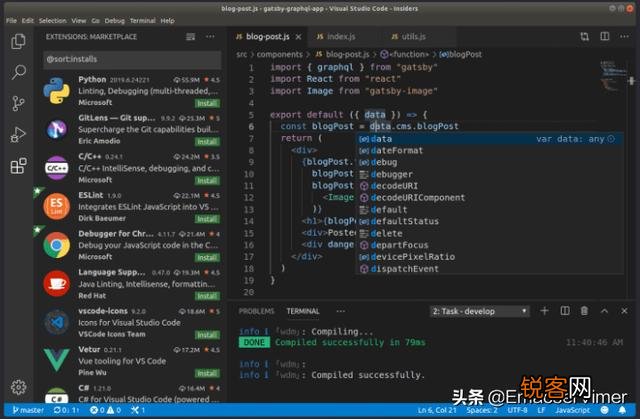Open notifications bell in status bar
This screenshot has height=419, width=640.
click(622, 410)
